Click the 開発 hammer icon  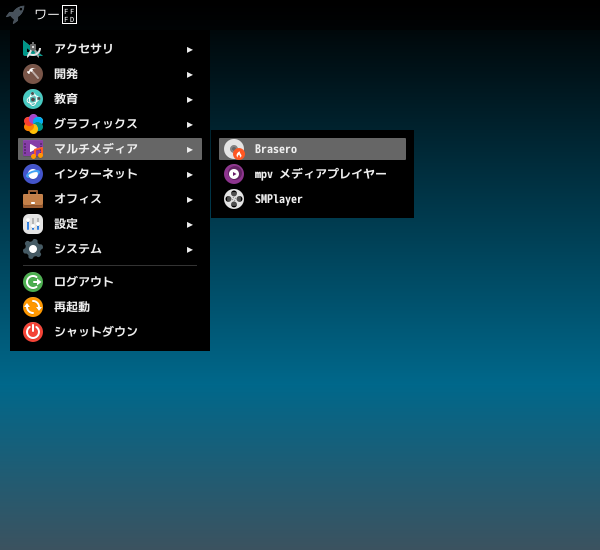tap(33, 74)
